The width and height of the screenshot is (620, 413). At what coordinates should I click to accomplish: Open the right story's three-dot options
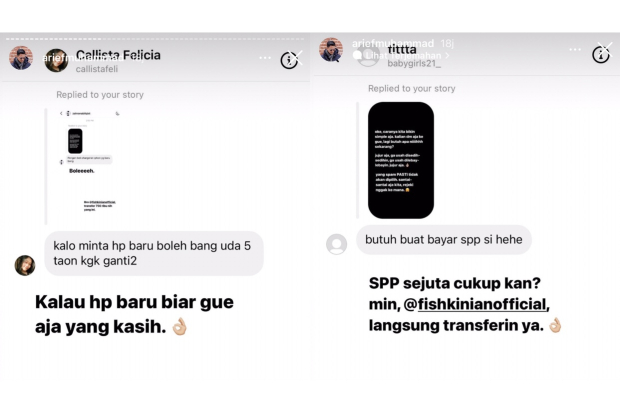click(x=575, y=49)
